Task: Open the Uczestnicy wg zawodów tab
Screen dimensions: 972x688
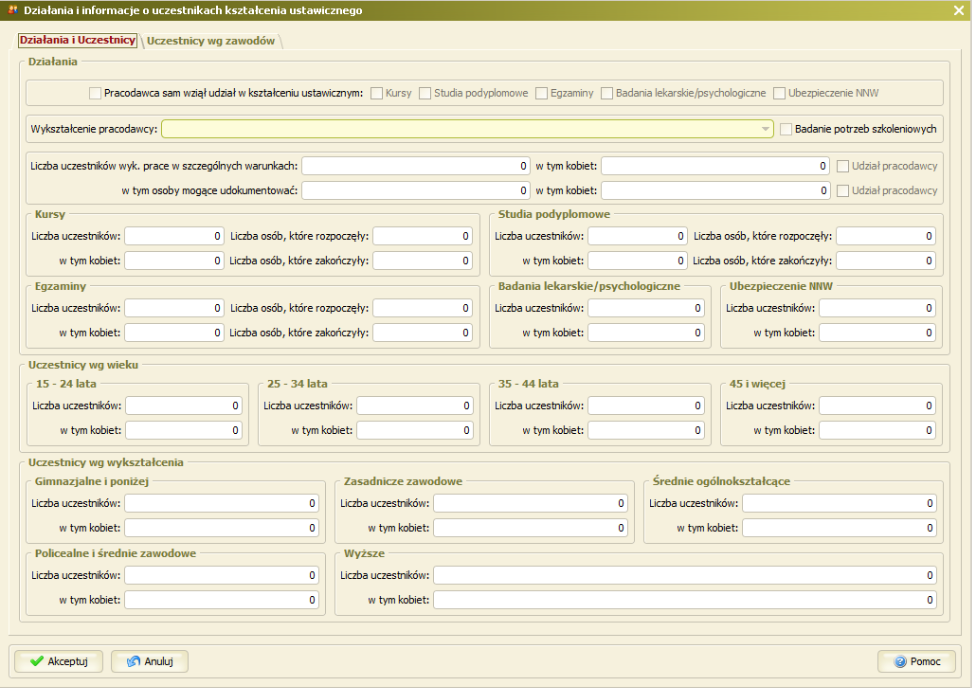Action: coord(211,41)
